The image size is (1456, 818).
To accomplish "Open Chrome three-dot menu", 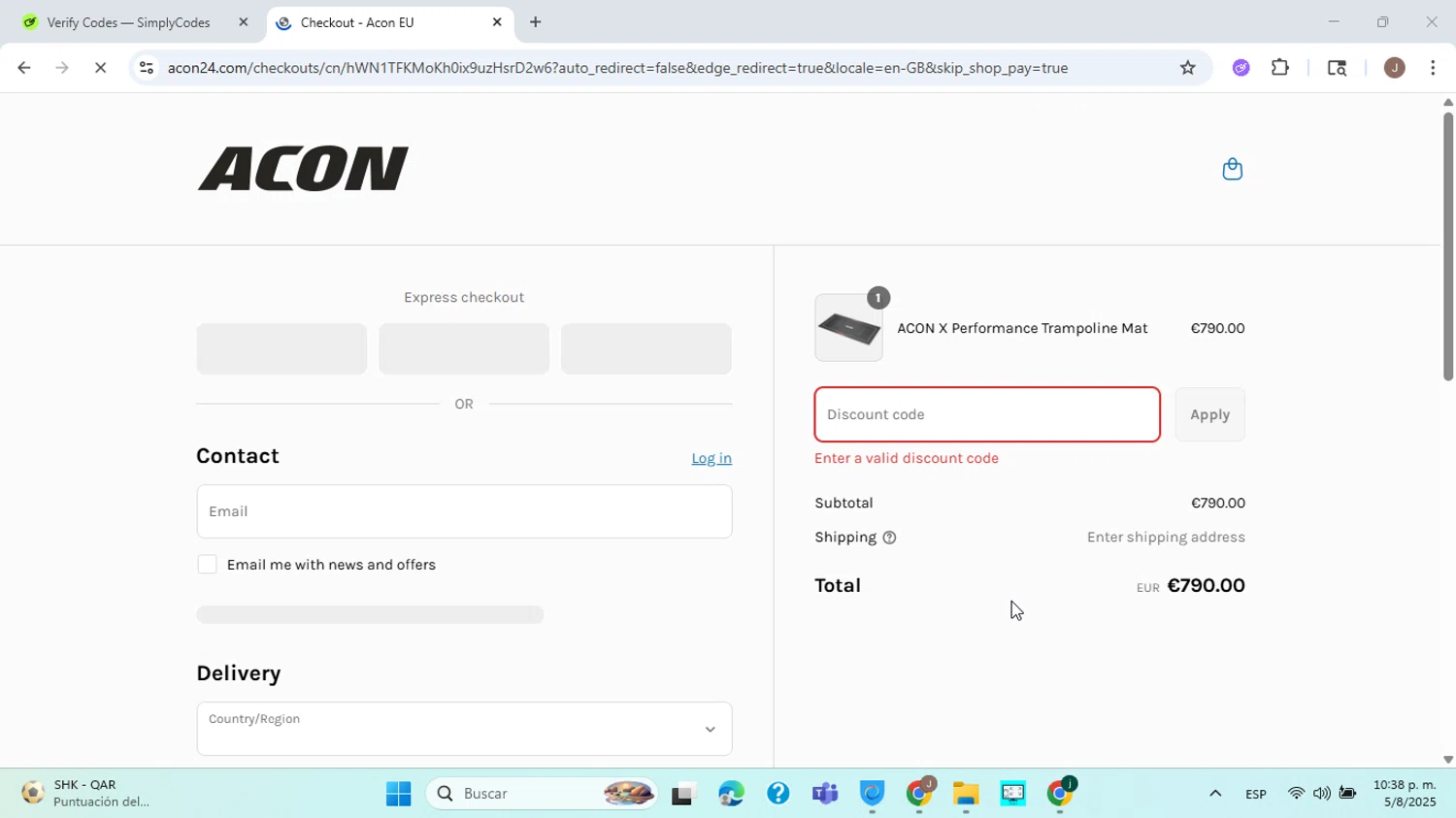I will tap(1433, 68).
